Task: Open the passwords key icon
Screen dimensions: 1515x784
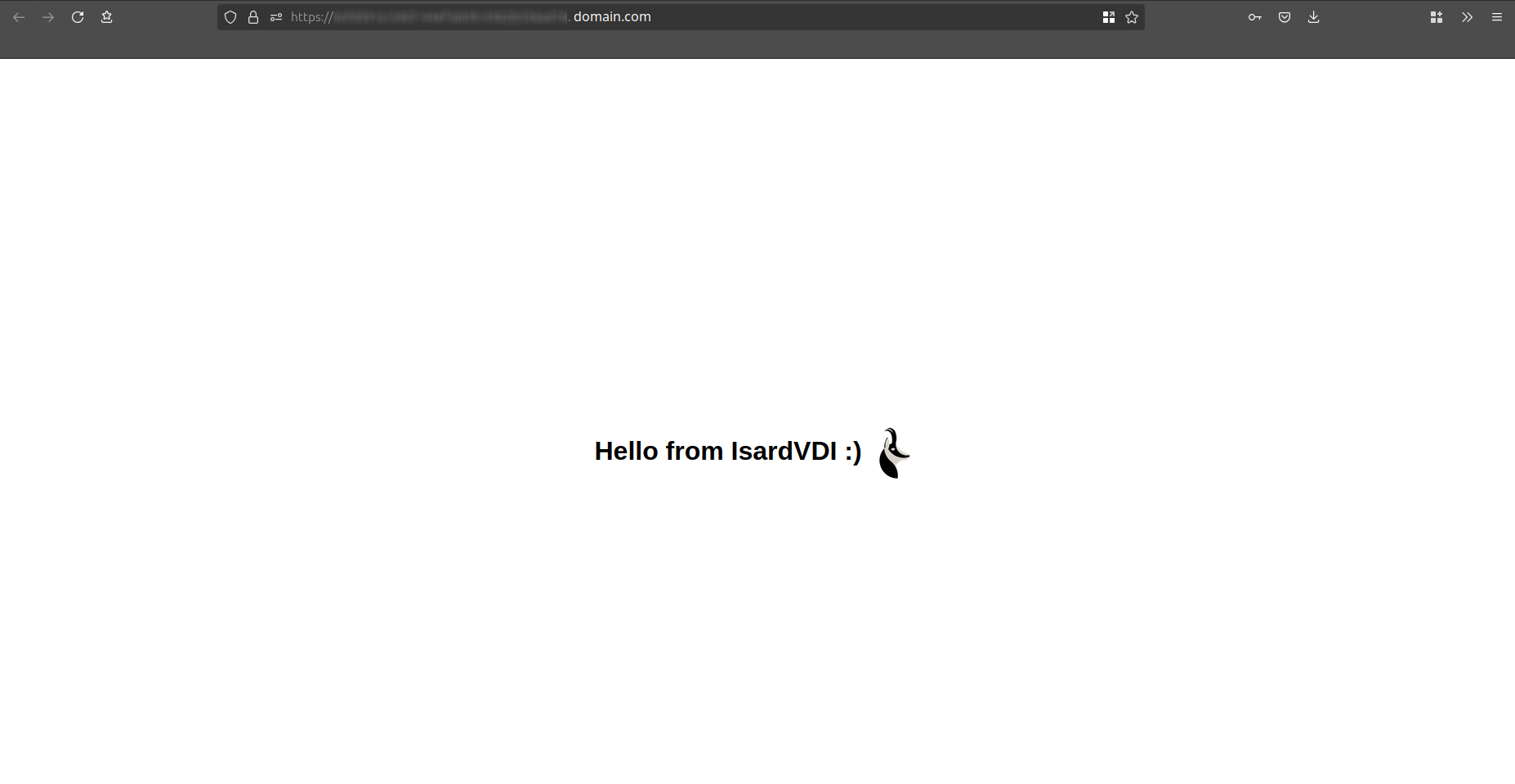Action: [1254, 17]
